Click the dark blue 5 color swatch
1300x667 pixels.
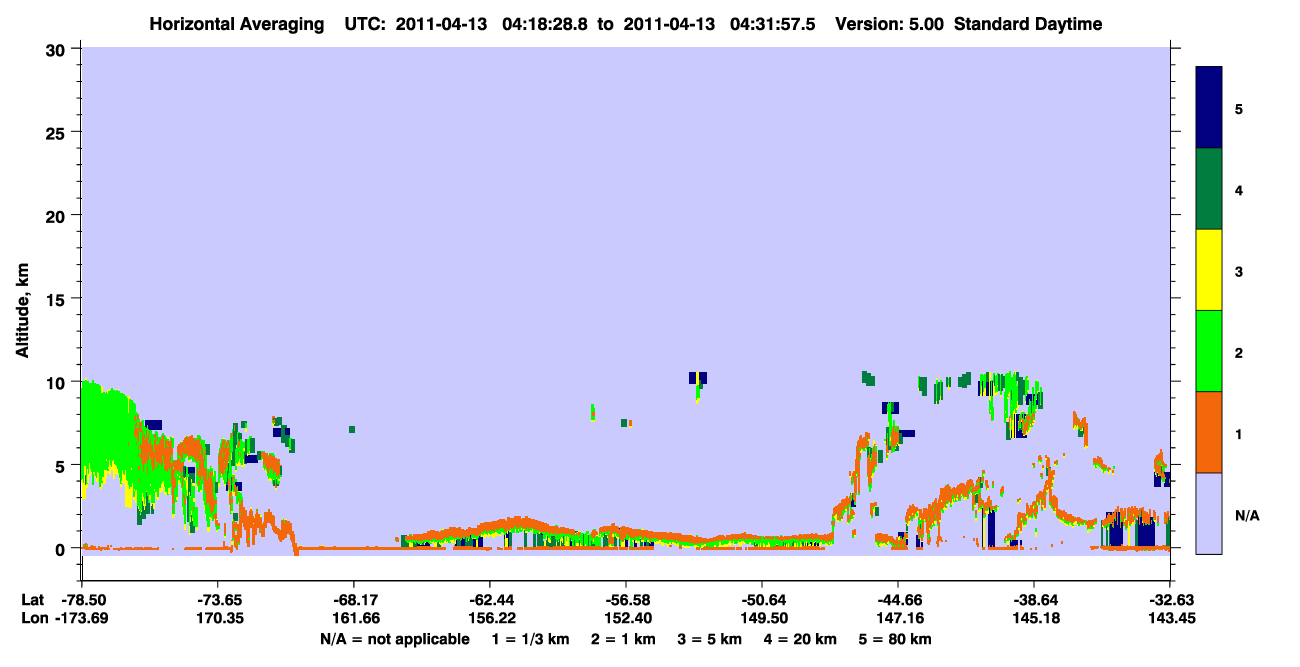(x=1209, y=108)
